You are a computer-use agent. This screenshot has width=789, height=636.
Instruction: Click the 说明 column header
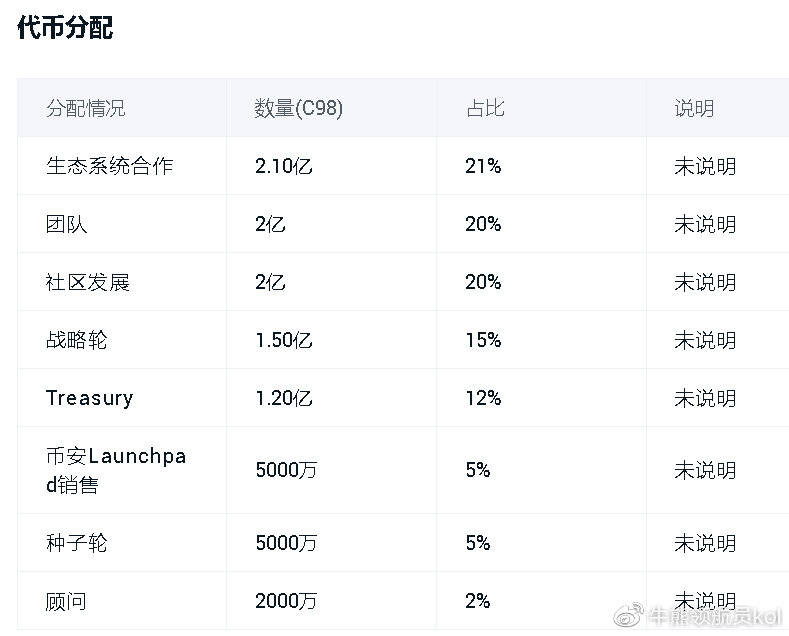pos(694,108)
